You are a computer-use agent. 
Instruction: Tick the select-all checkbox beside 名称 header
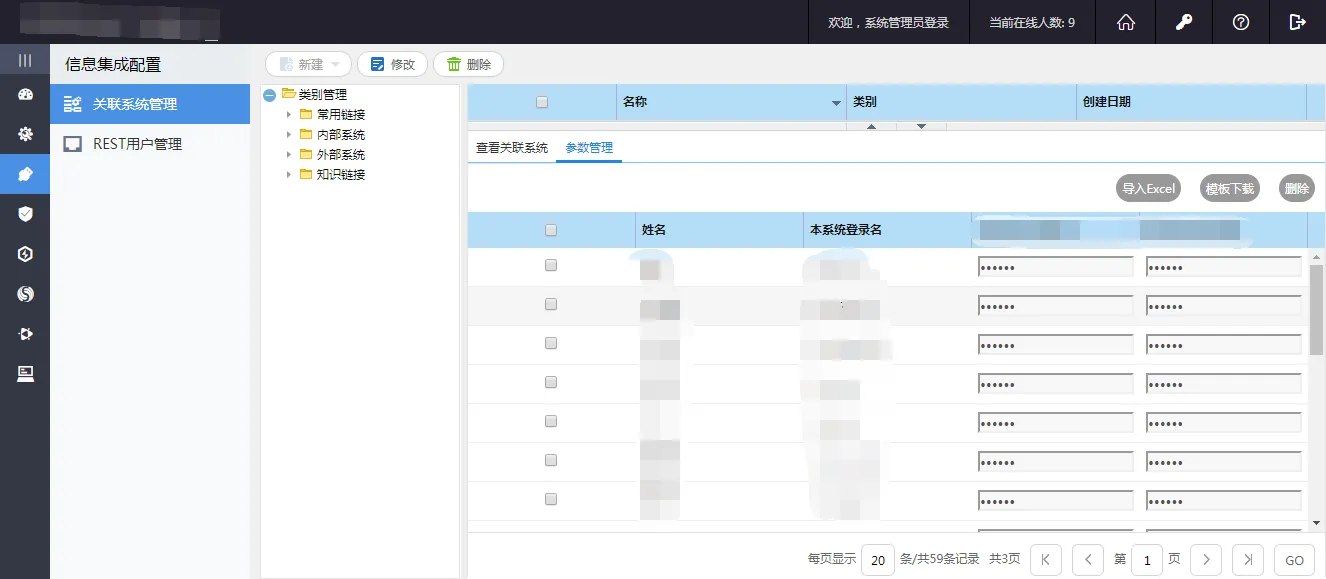tap(542, 102)
